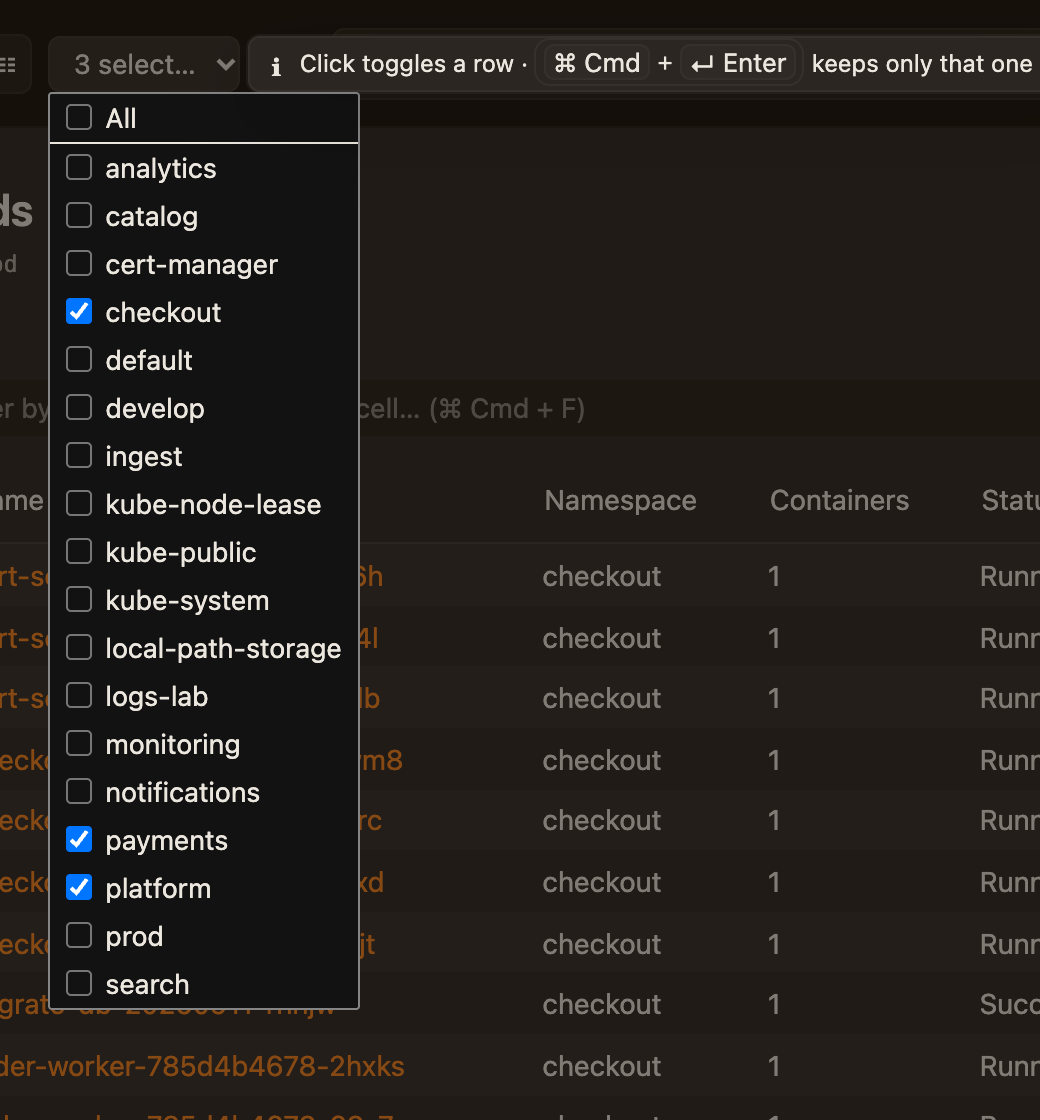The image size is (1040, 1120).
Task: Check the kube-public namespace
Action: pyautogui.click(x=79, y=551)
